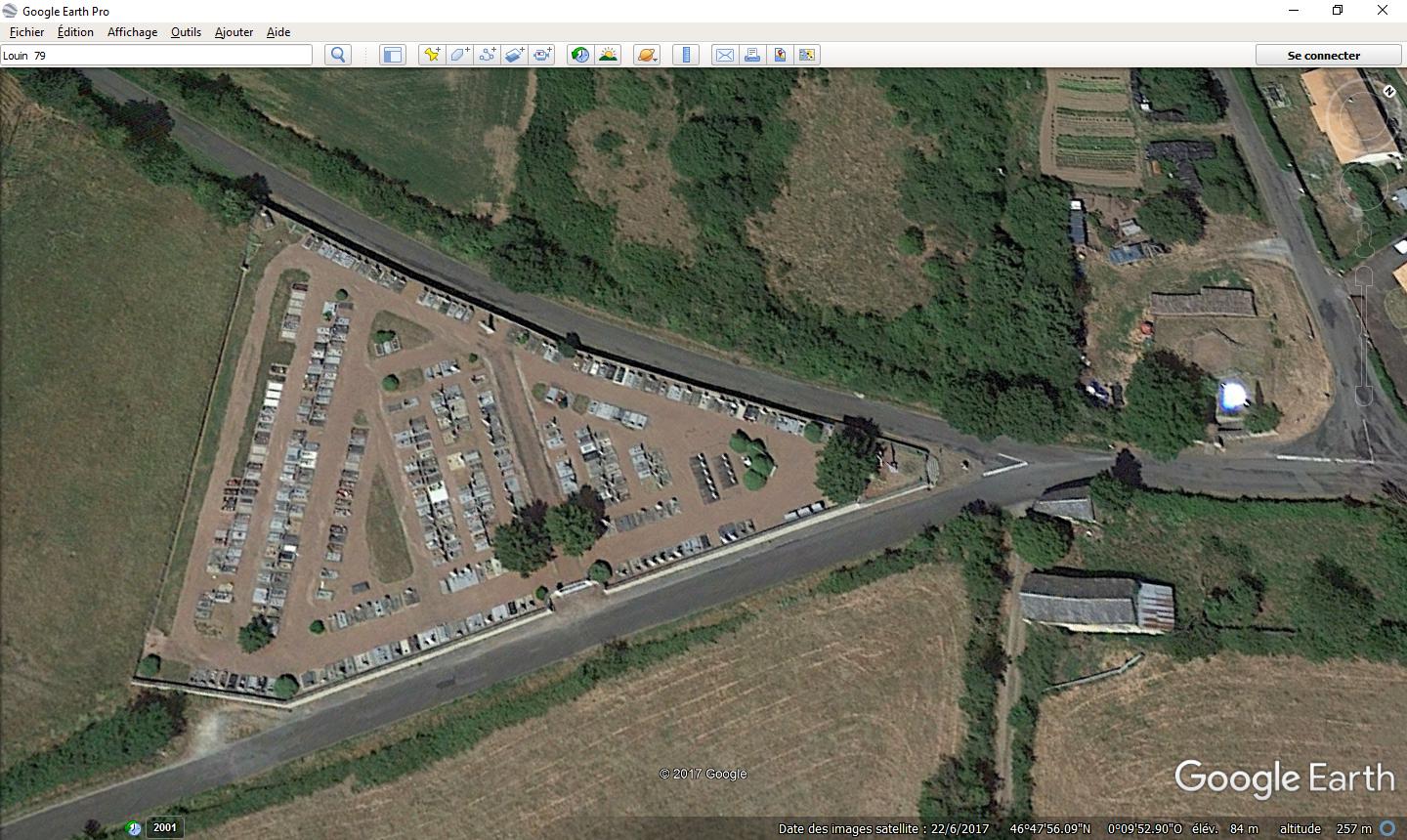Add a placemark with the pushpin icon
1407x840 pixels.
coord(431,55)
